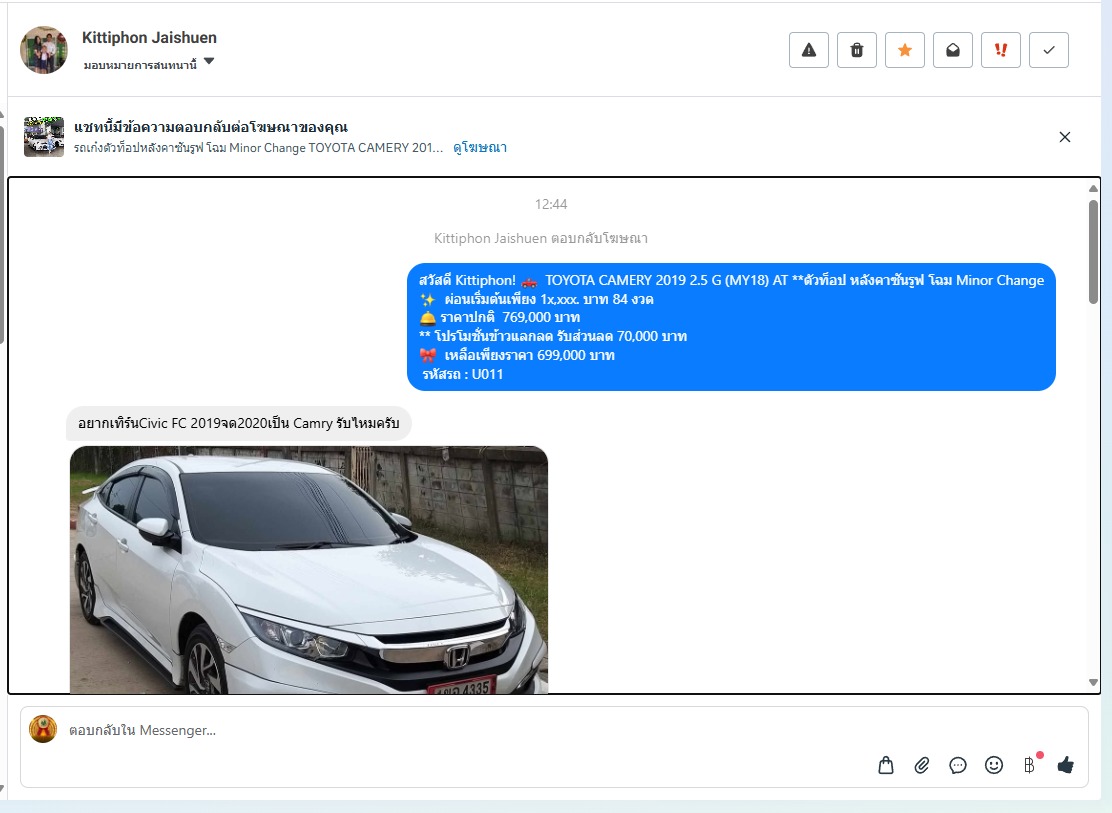
Task: Open the ดูโฆษณา ad link
Action: (480, 147)
